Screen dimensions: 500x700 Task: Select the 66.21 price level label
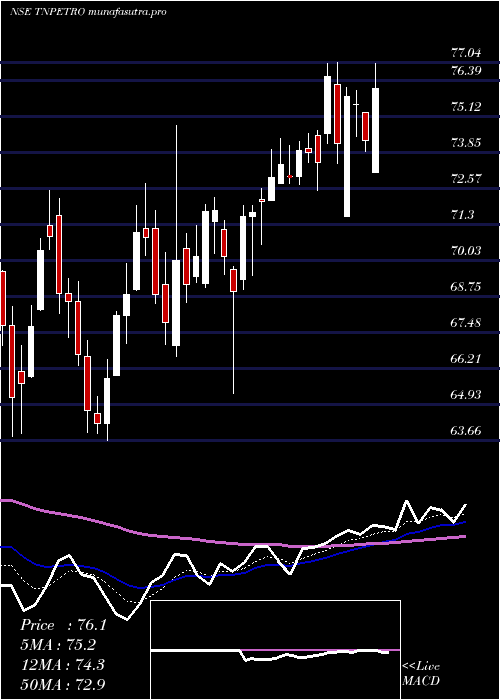tap(466, 359)
